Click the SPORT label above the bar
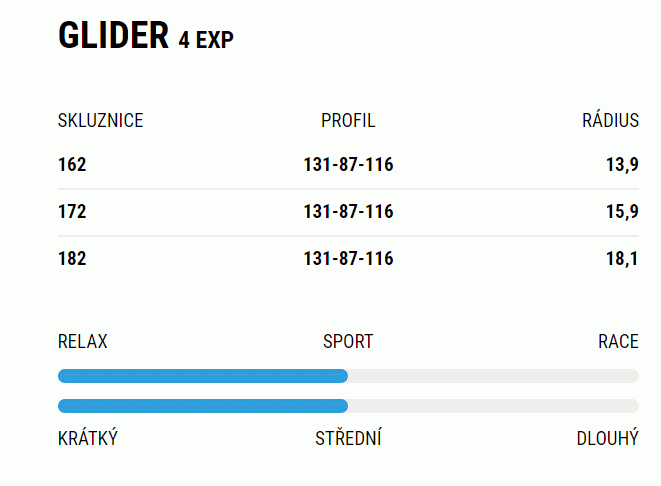Viewport: 661px width, 486px height. pyautogui.click(x=348, y=341)
